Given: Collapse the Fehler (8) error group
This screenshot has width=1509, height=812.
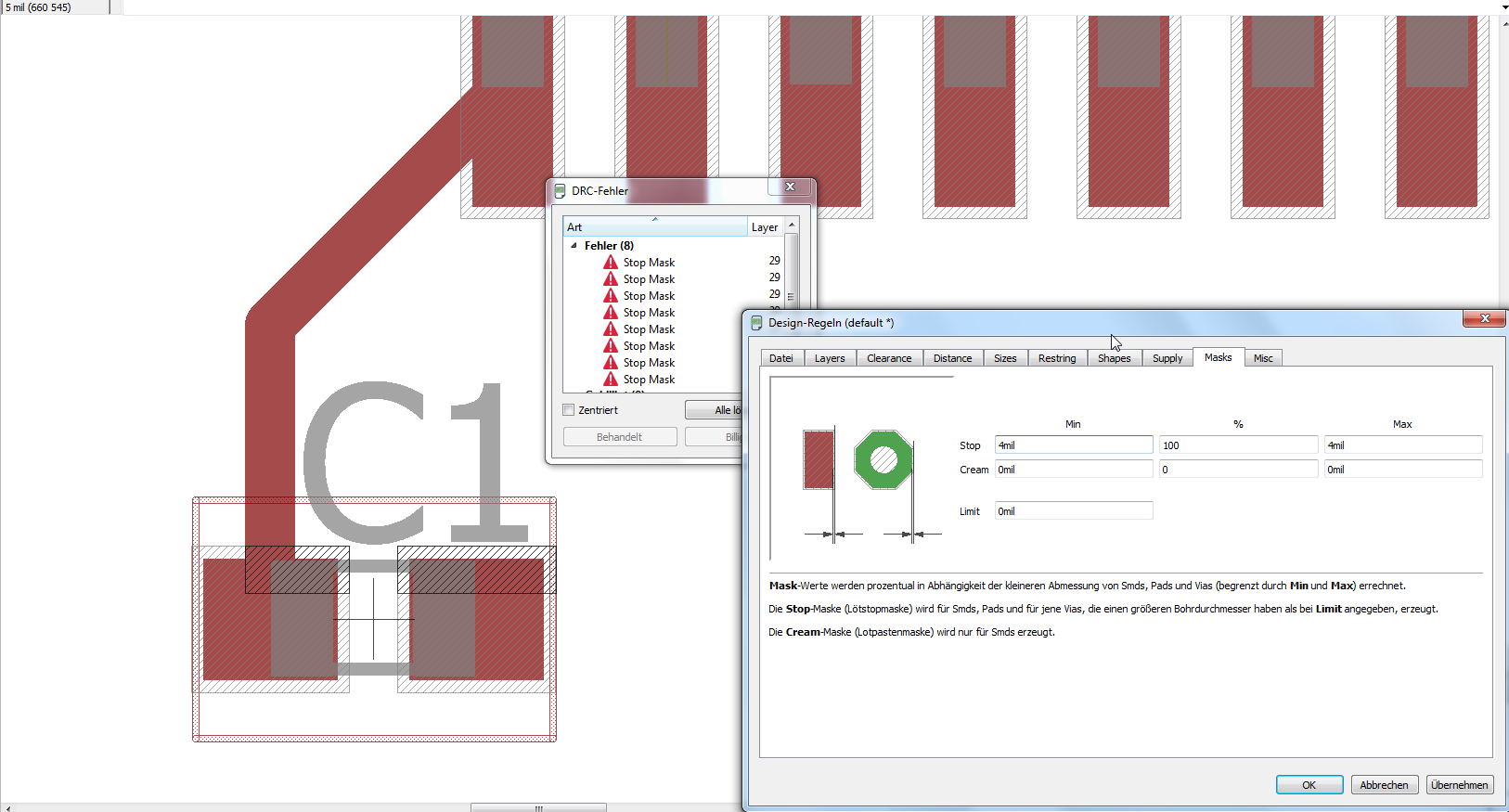Looking at the screenshot, I should (x=574, y=246).
